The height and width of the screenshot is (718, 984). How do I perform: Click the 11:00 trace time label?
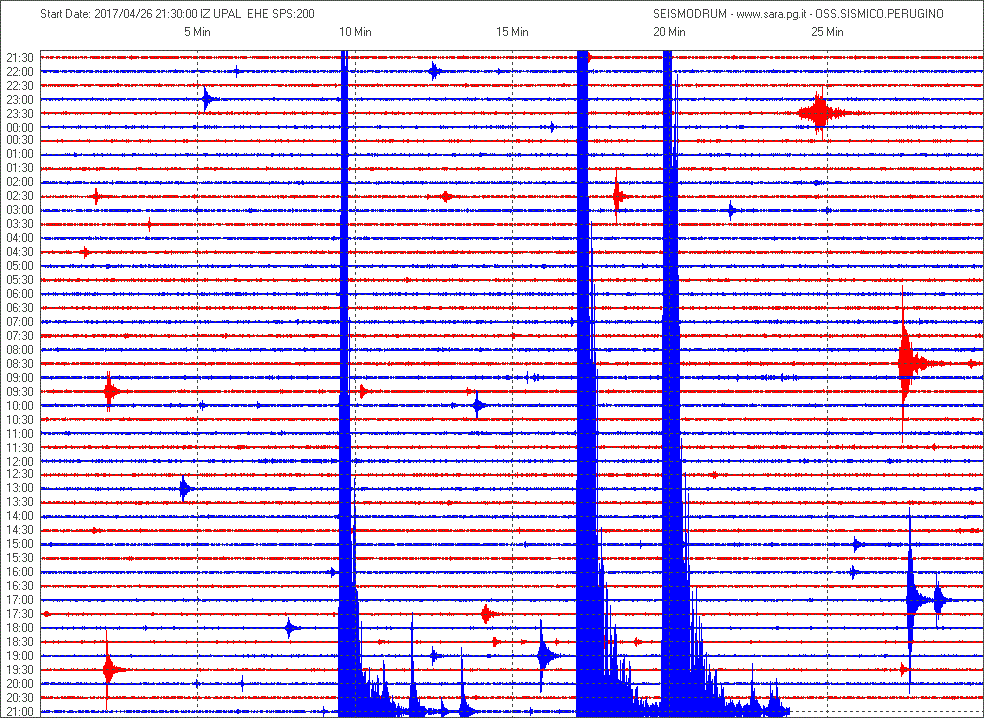pyautogui.click(x=19, y=433)
